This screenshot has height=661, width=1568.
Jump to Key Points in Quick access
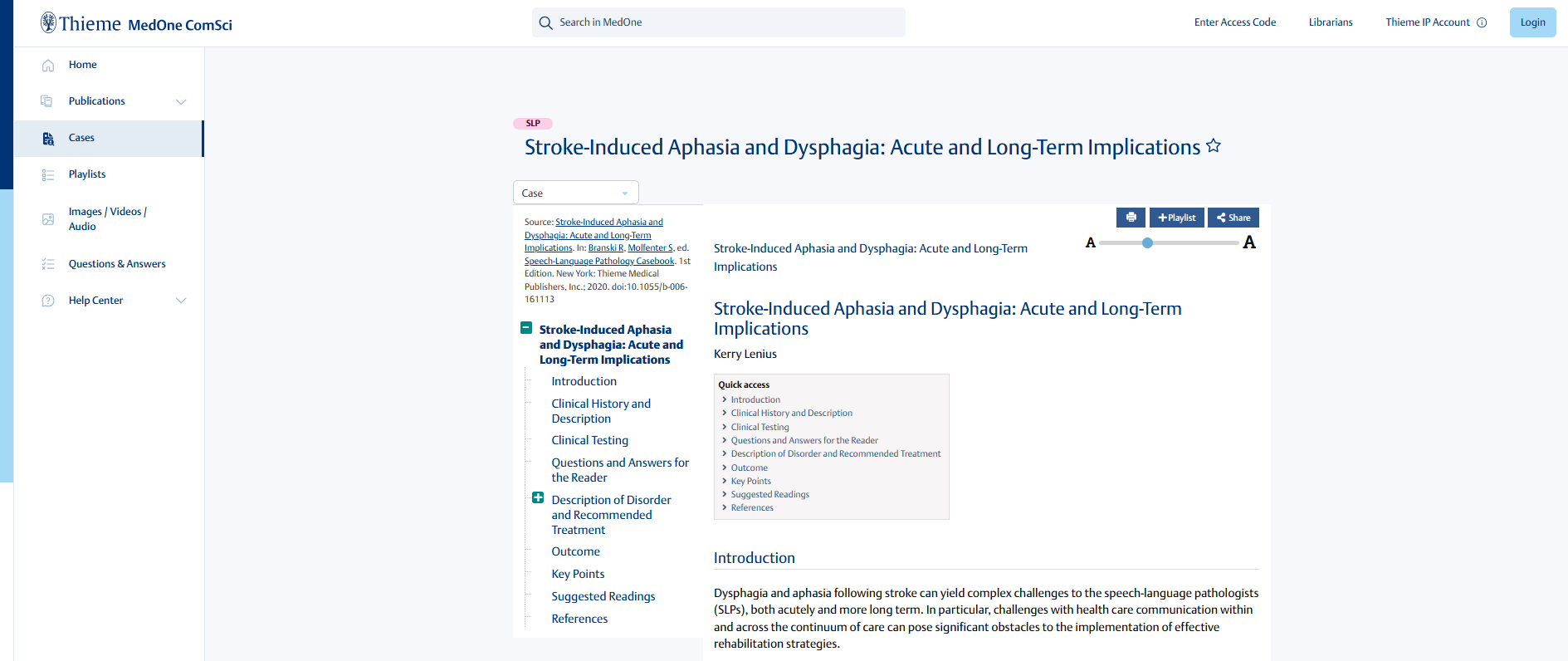point(751,481)
